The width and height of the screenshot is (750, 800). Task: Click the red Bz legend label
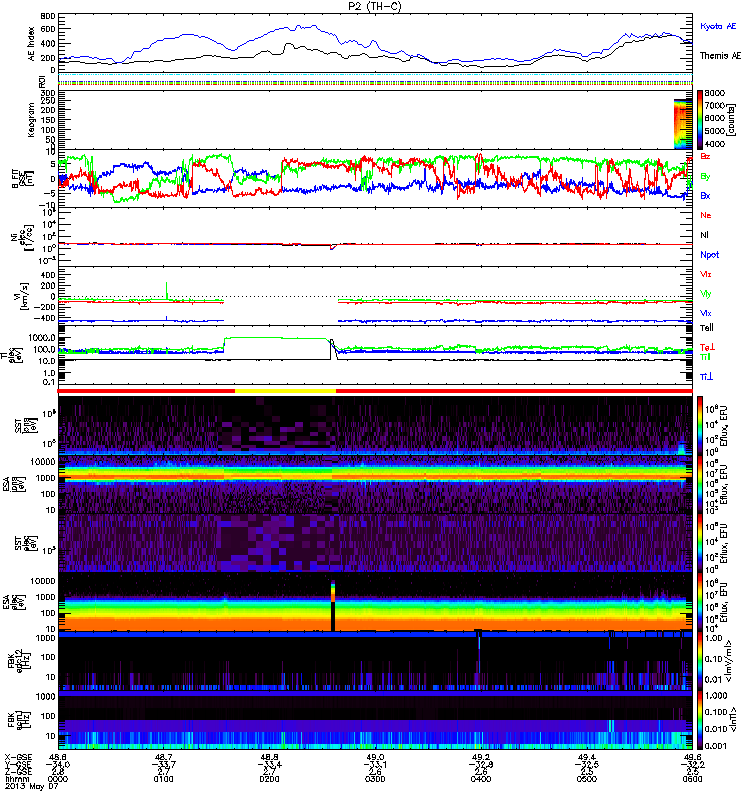[705, 157]
